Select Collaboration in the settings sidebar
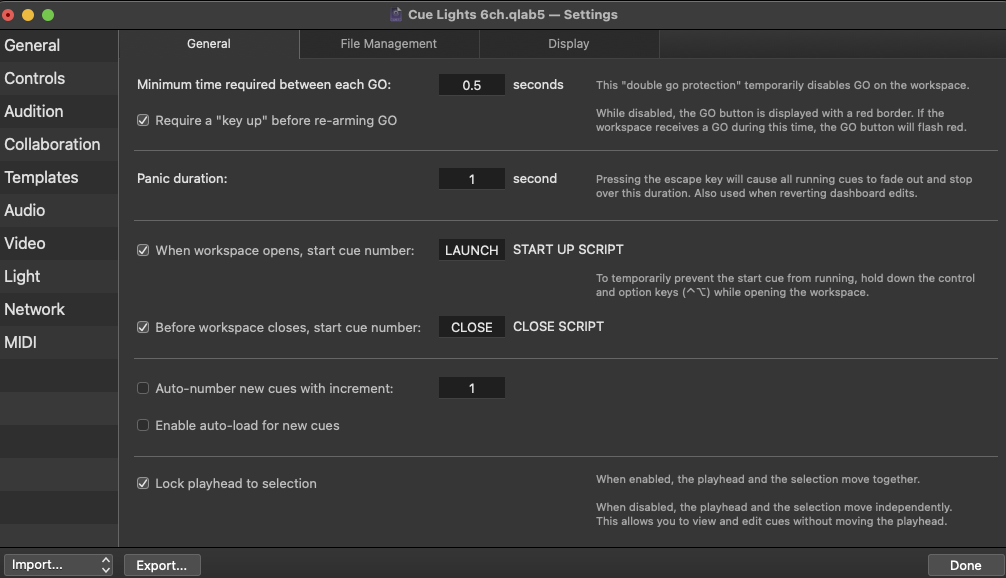 [x=52, y=144]
